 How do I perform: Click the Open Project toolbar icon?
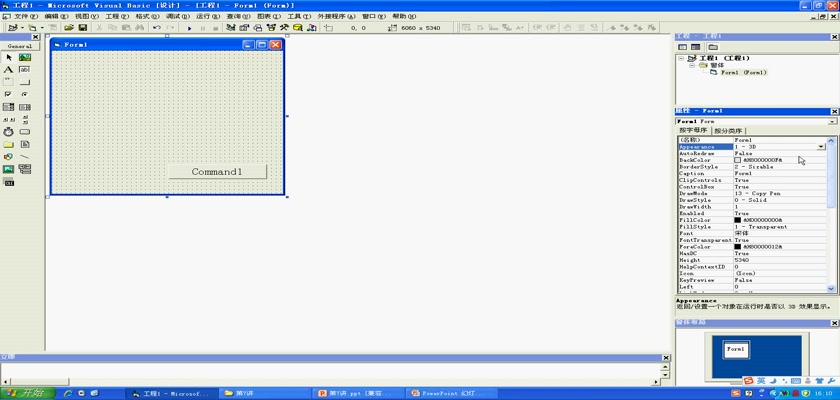69,28
